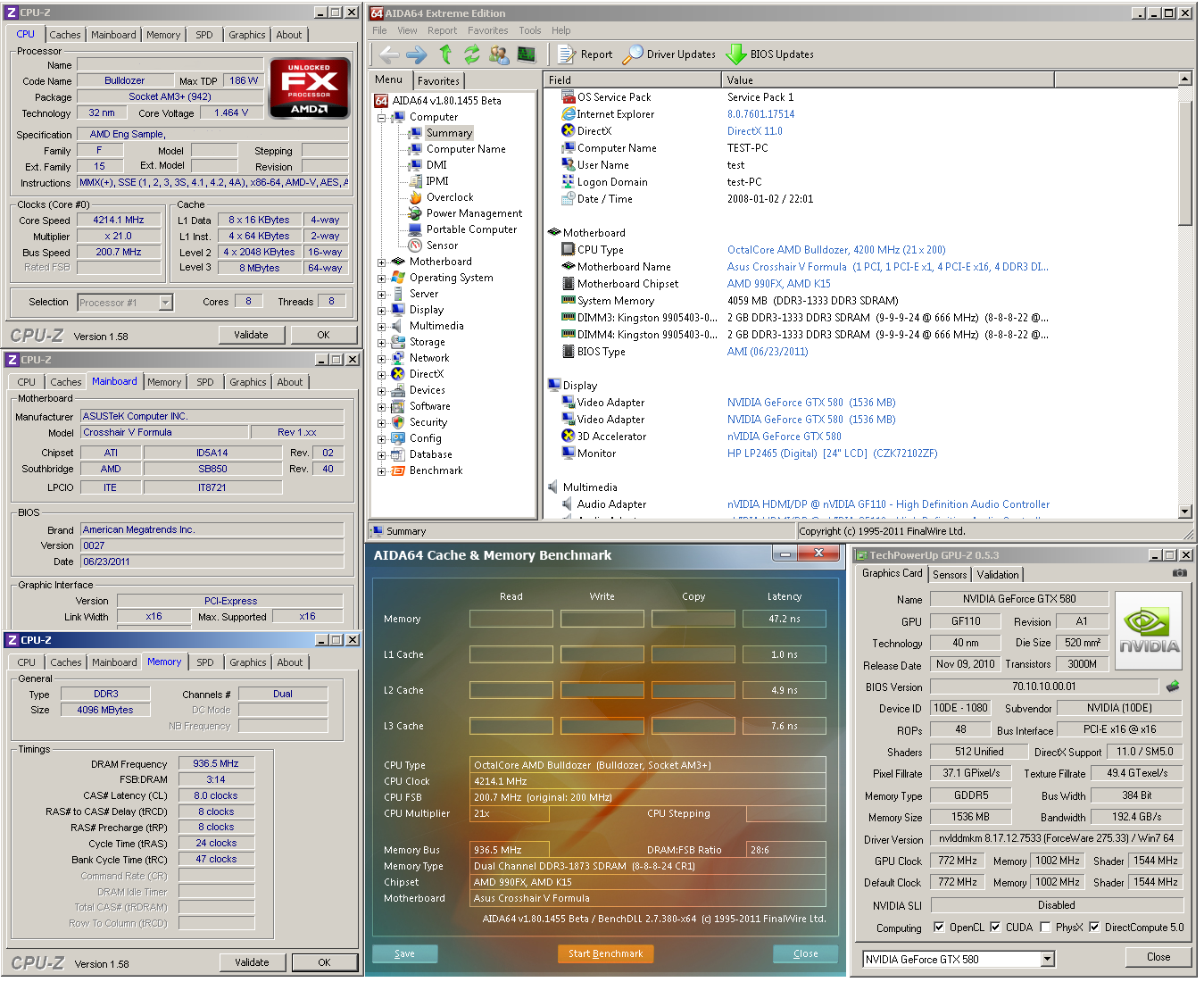Open the Help menu in AIDA64
1204x982 pixels.
[x=560, y=30]
